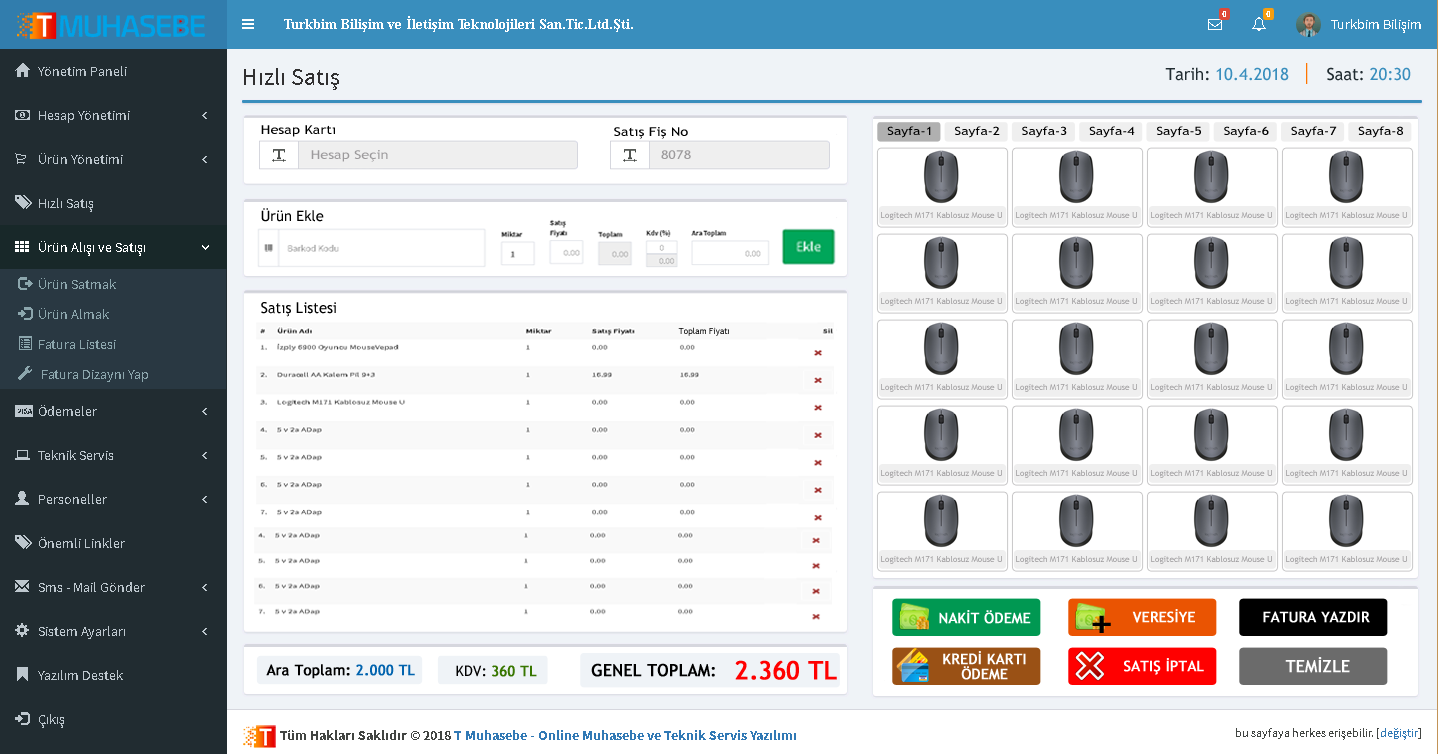Image resolution: width=1438 pixels, height=754 pixels.
Task: Switch to Sayfa-2 tab
Action: [977, 131]
